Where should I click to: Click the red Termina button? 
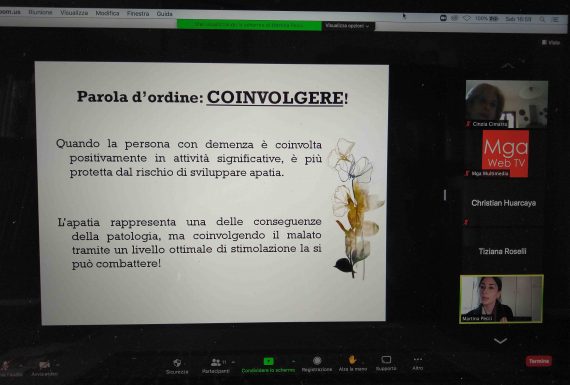click(x=538, y=361)
